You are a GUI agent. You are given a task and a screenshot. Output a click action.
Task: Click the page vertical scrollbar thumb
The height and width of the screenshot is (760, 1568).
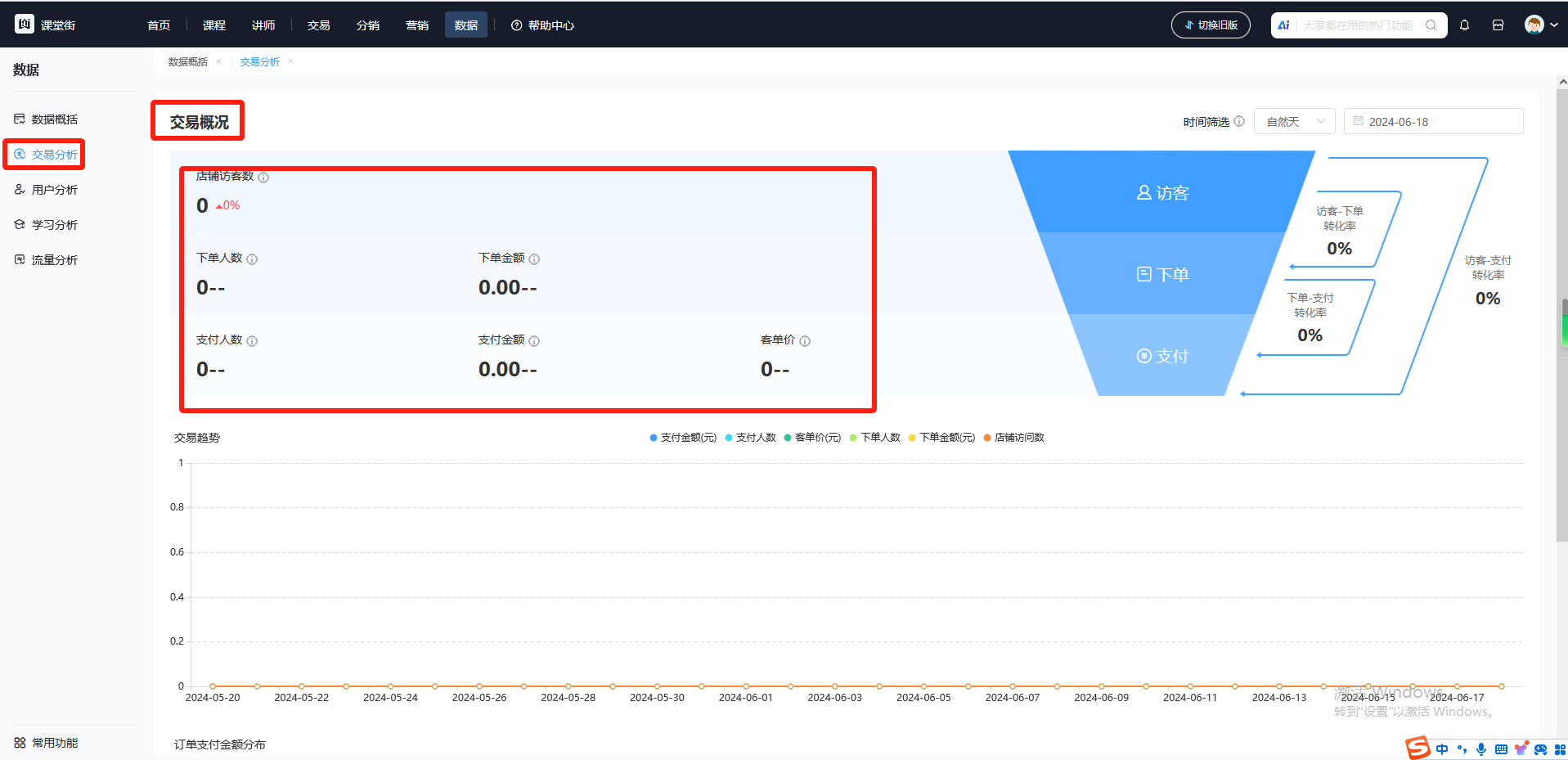pyautogui.click(x=1562, y=315)
